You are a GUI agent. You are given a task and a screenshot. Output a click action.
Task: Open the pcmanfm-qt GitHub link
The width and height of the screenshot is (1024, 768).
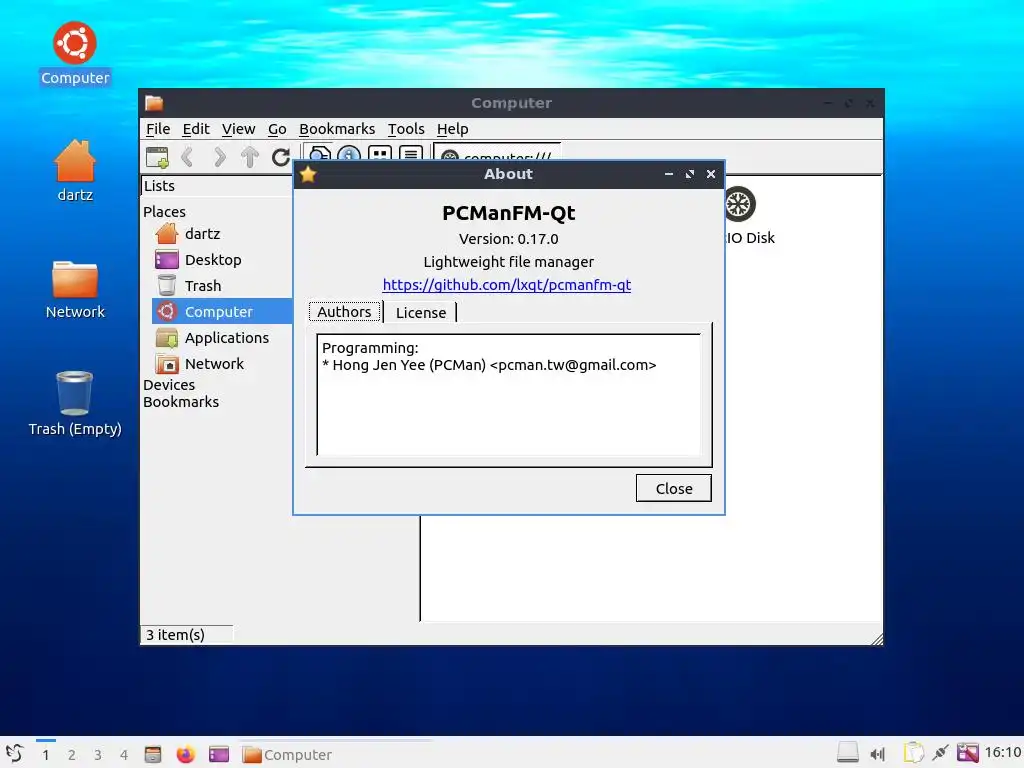[x=507, y=285]
